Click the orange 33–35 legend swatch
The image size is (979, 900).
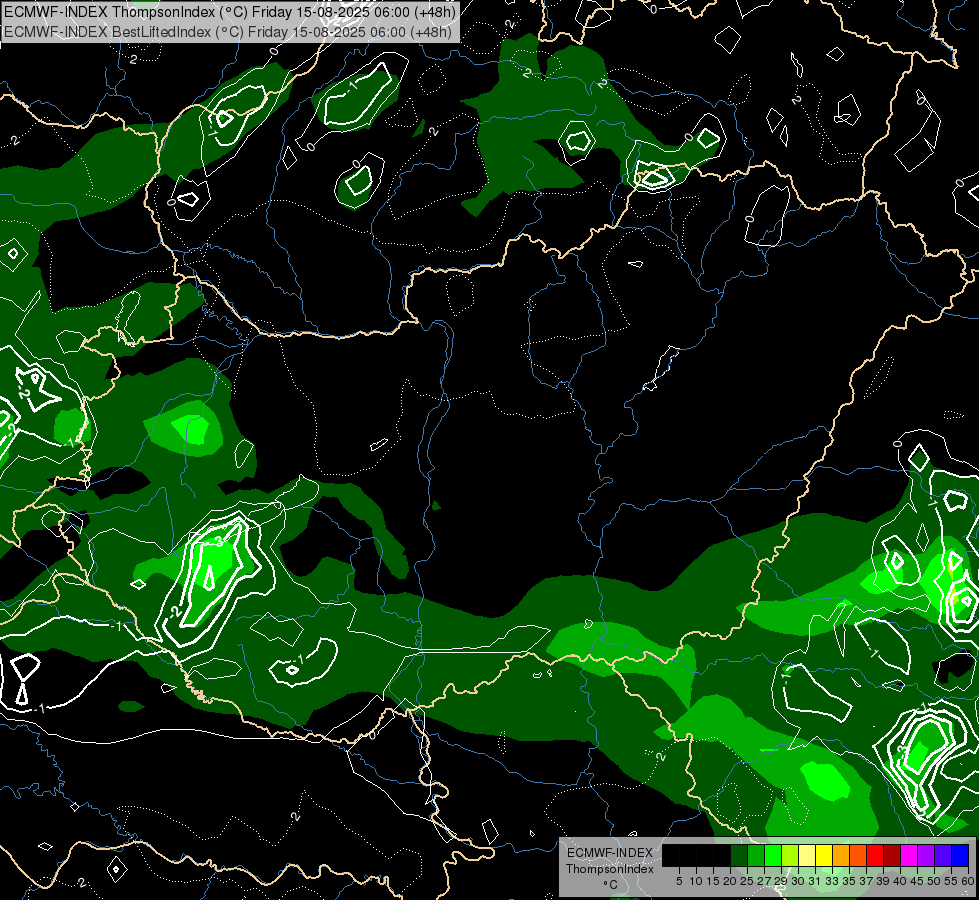(x=841, y=855)
